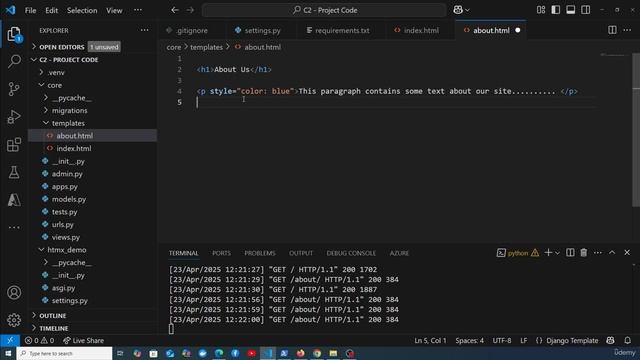
Task: Split the terminal panel
Action: coord(570,253)
